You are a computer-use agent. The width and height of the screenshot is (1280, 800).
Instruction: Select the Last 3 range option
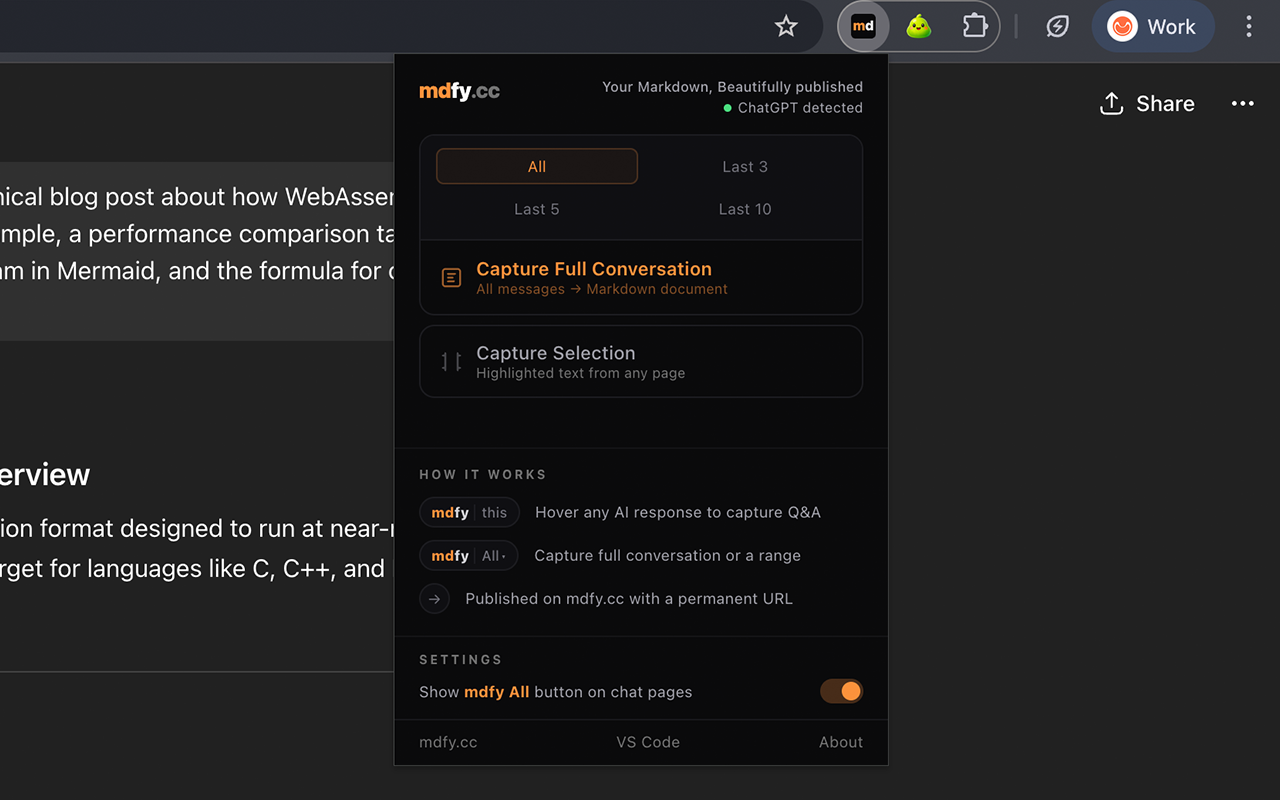[745, 167]
